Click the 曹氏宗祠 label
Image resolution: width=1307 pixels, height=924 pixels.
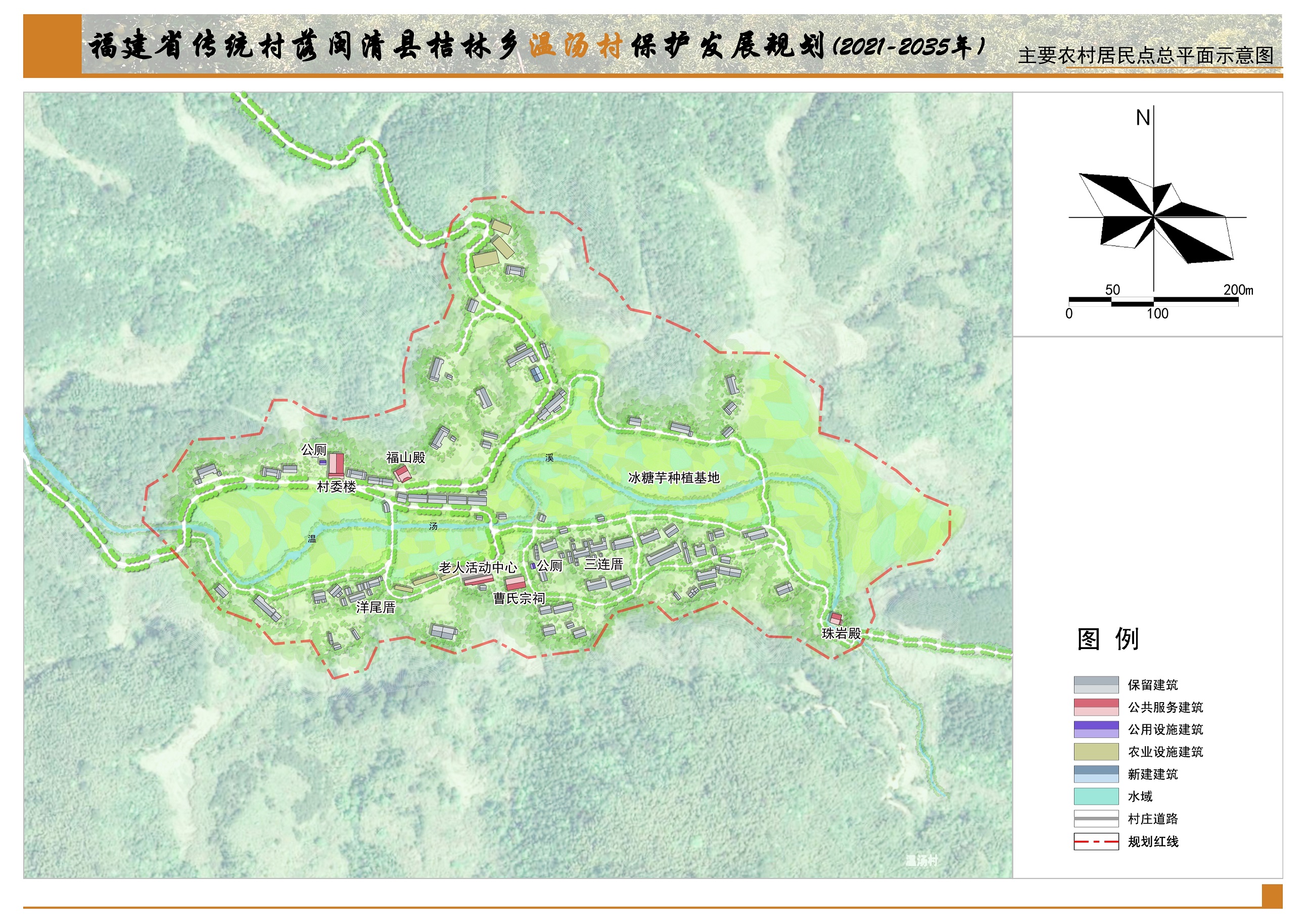tap(519, 598)
